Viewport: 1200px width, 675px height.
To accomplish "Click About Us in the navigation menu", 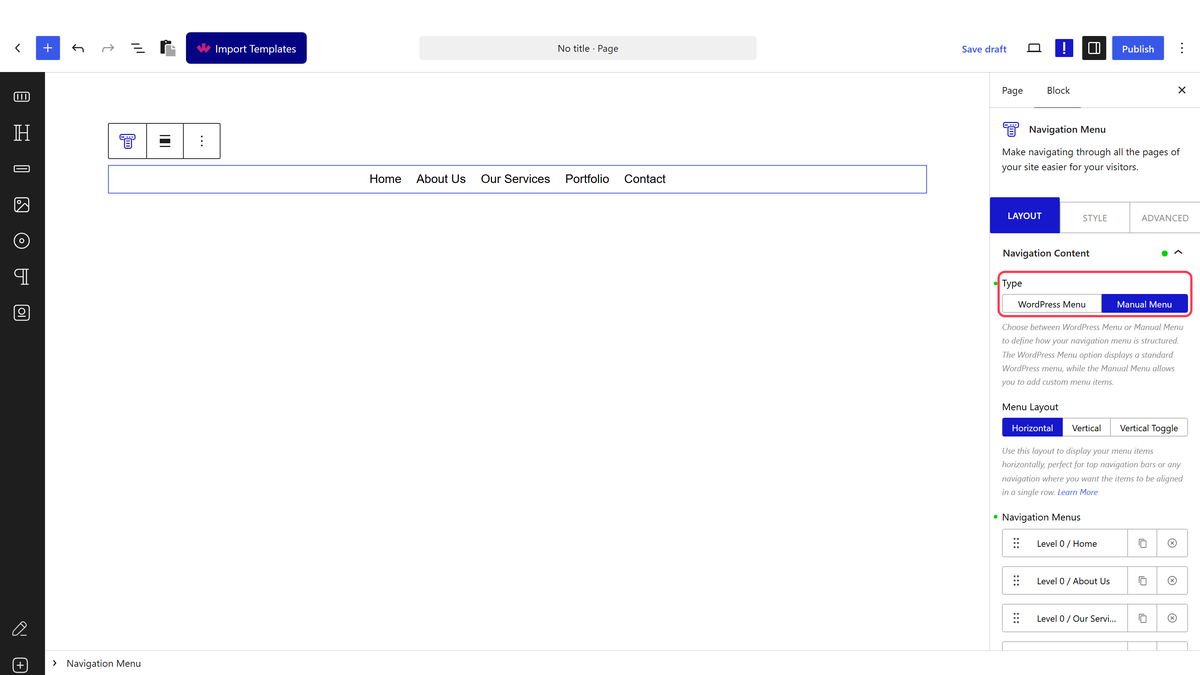I will [441, 179].
